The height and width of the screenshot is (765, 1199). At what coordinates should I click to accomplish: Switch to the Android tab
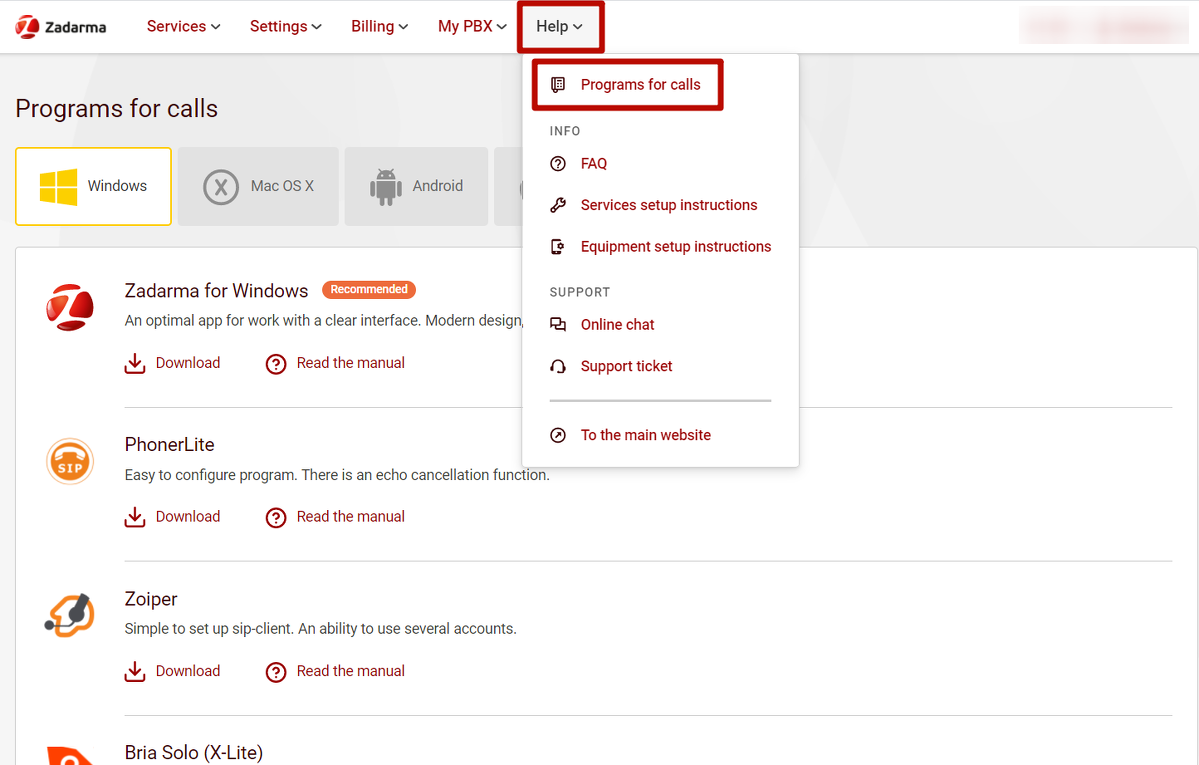click(x=416, y=186)
